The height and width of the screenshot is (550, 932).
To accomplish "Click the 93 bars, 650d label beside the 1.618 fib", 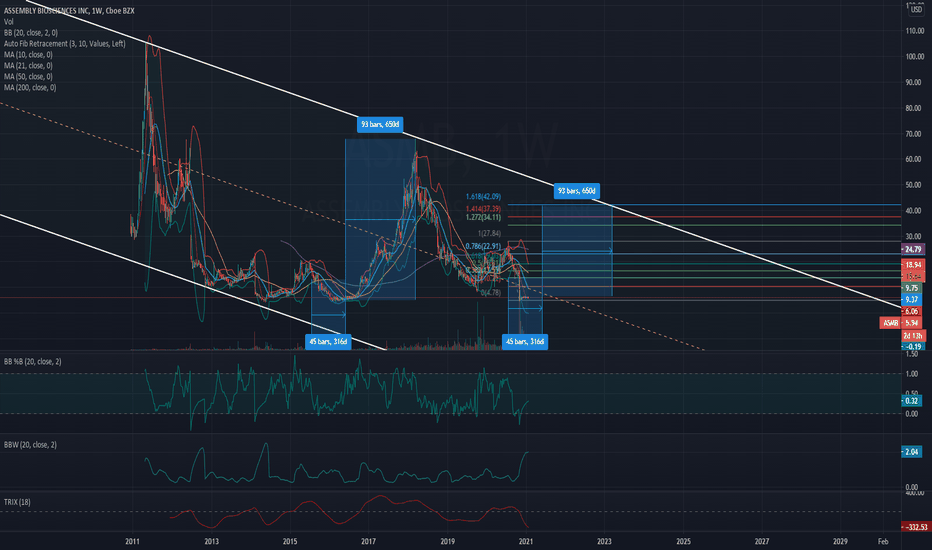I will pyautogui.click(x=577, y=191).
